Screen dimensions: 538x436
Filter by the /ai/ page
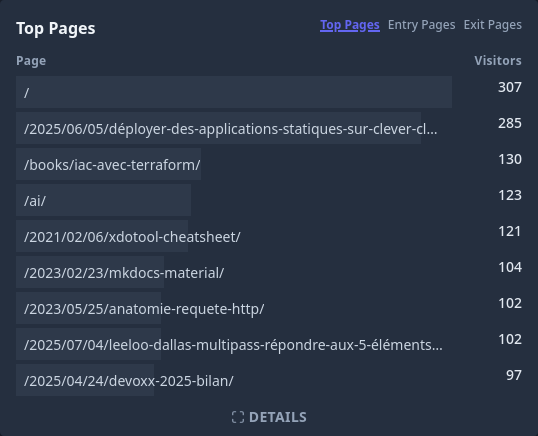point(35,201)
